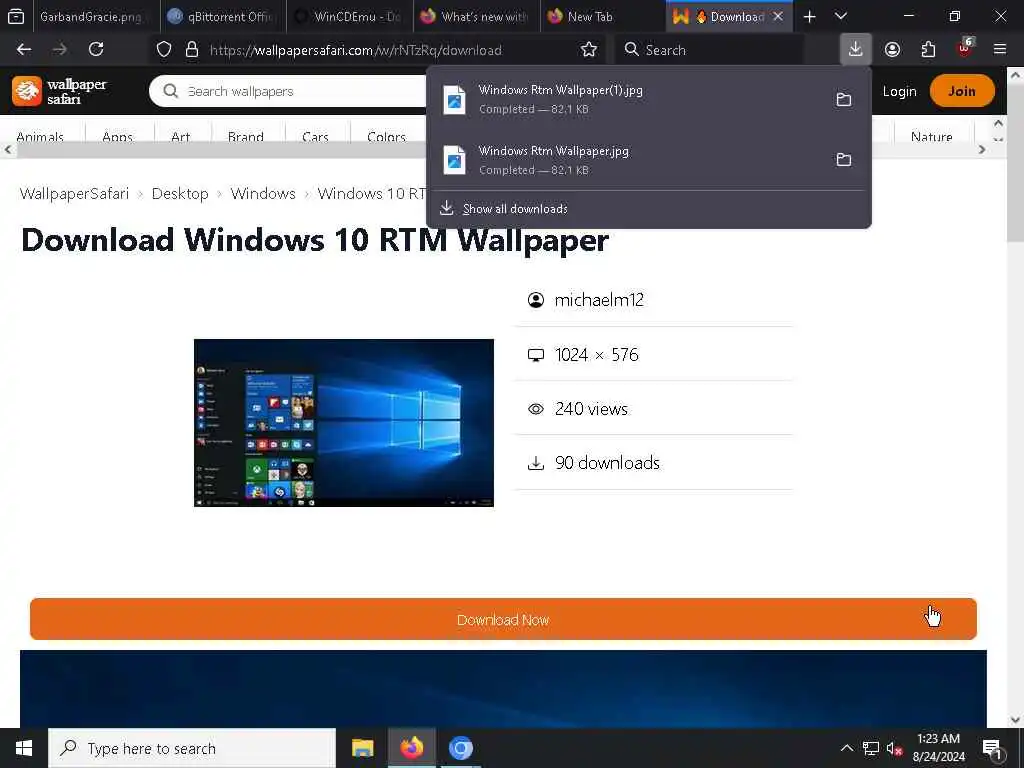
Task: Open the tracking protection shield icon
Action: tap(164, 50)
